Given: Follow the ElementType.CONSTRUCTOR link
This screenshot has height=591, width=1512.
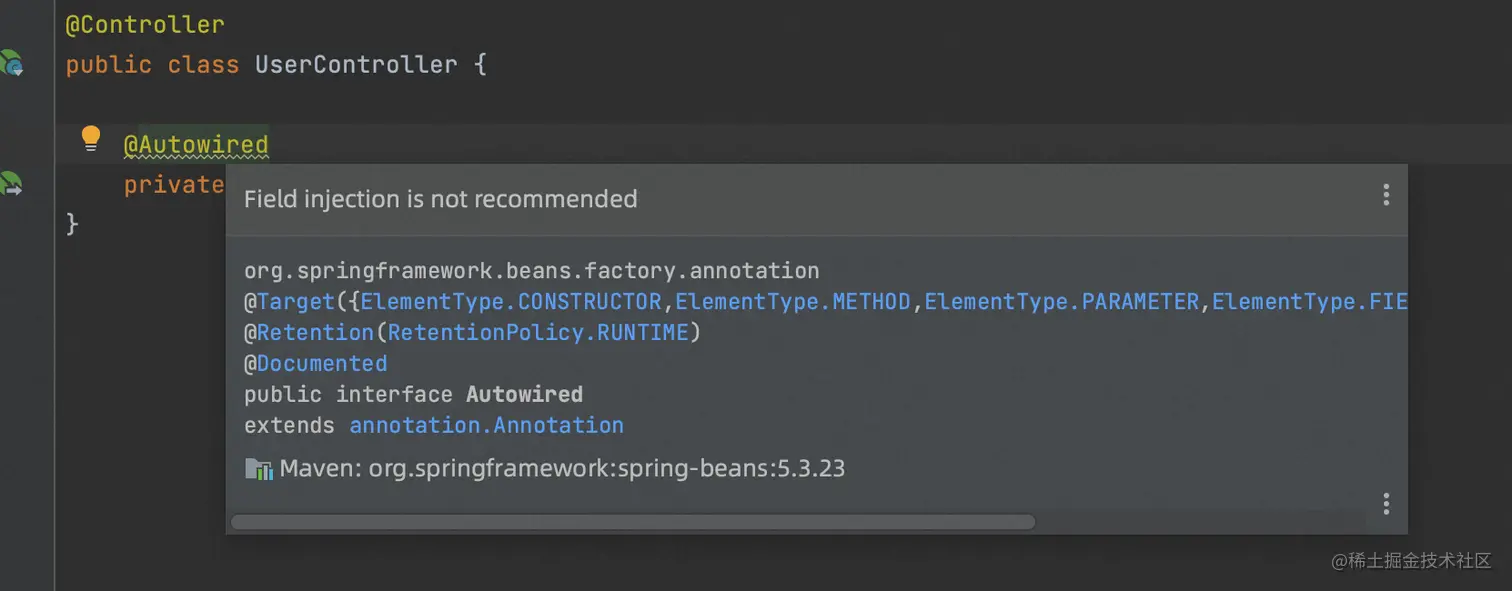Looking at the screenshot, I should [x=511, y=301].
